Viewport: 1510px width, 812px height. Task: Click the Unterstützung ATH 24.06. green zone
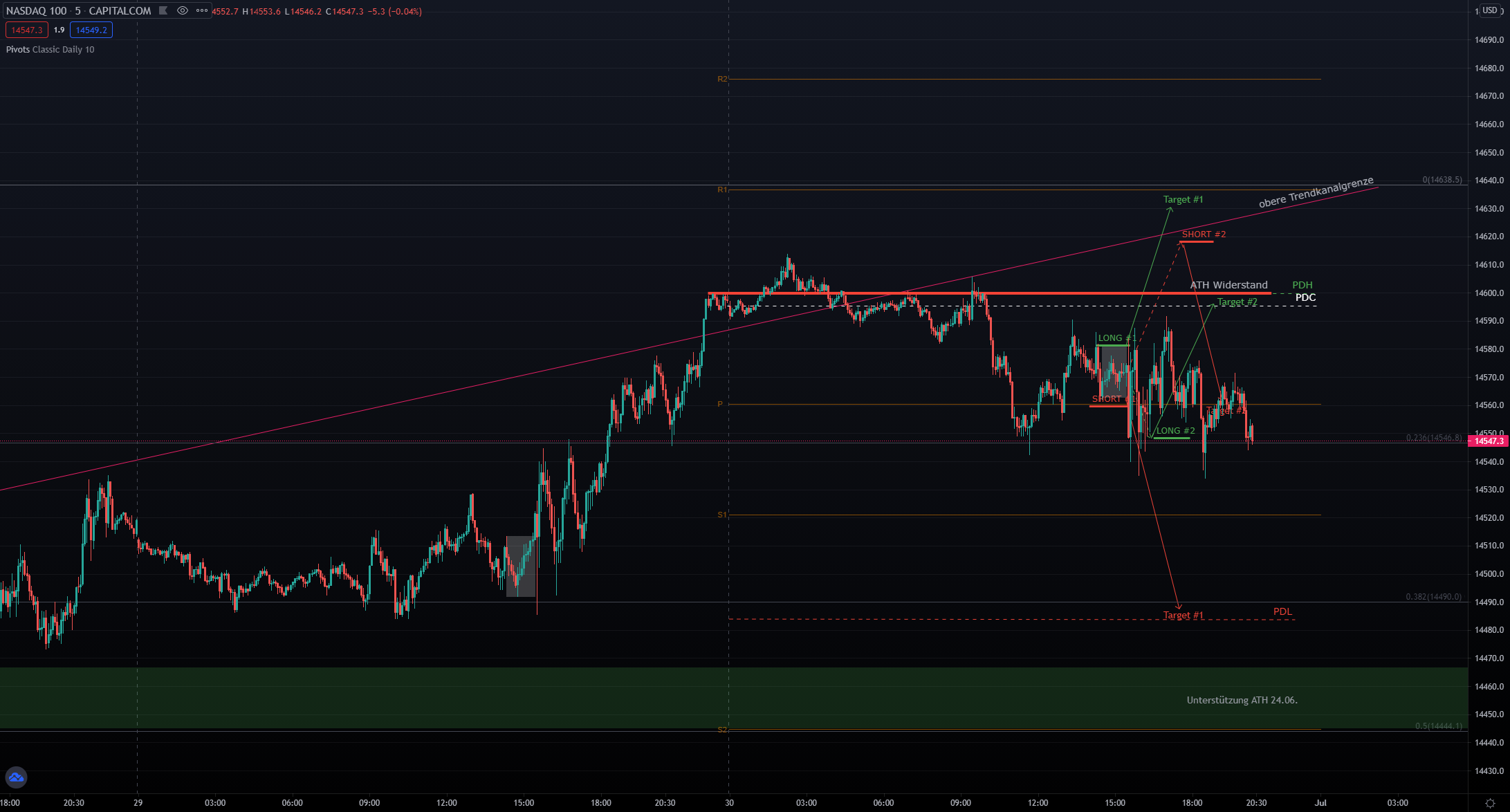[x=1242, y=700]
